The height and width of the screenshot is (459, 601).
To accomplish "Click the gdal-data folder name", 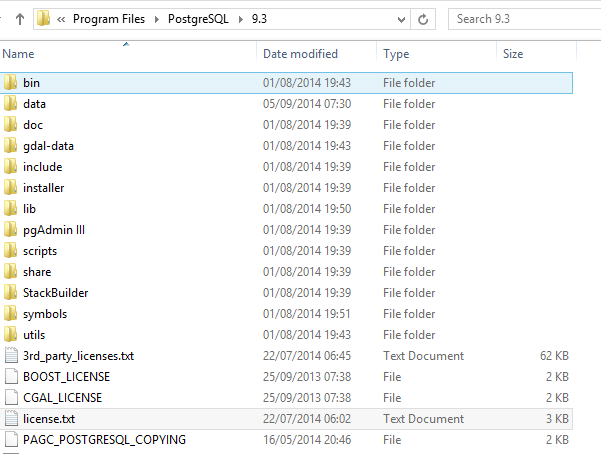I will tap(48, 146).
